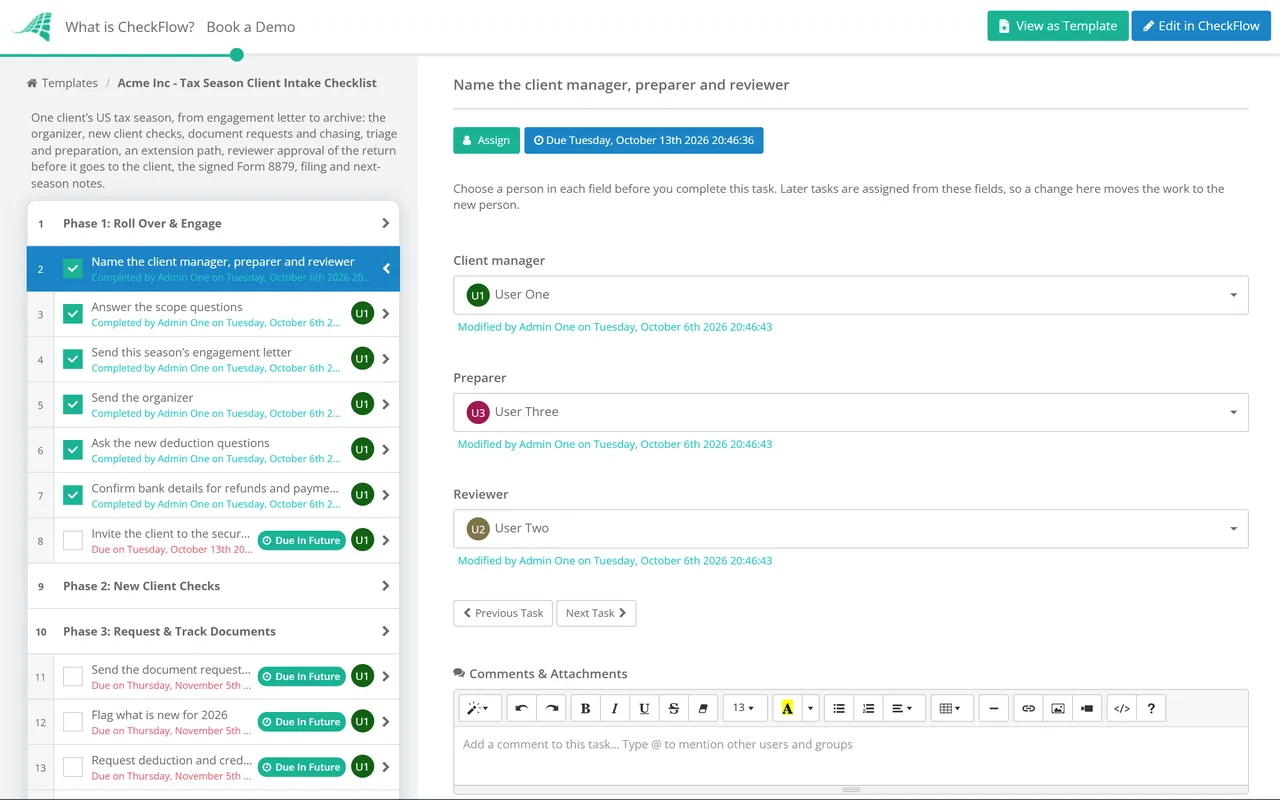The image size is (1280, 800).
Task: Go to Templates breadcrumb
Action: click(70, 83)
